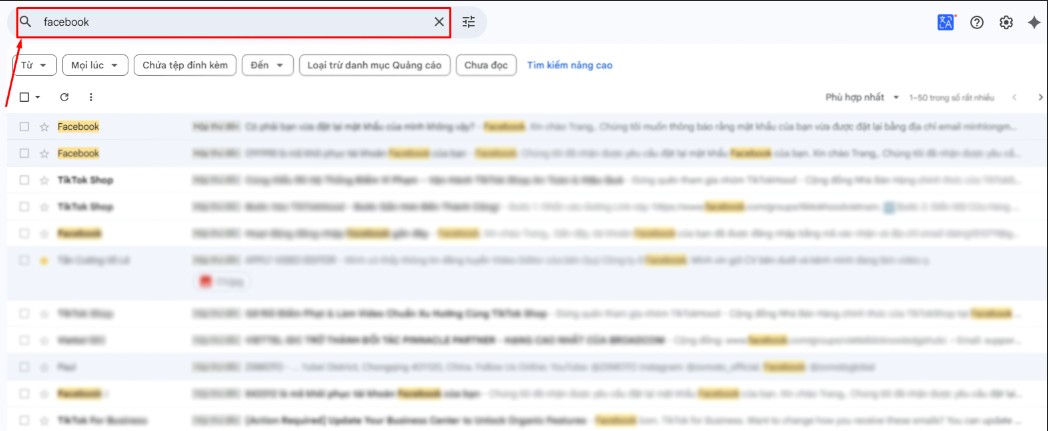Click the translate extension icon

[946, 22]
